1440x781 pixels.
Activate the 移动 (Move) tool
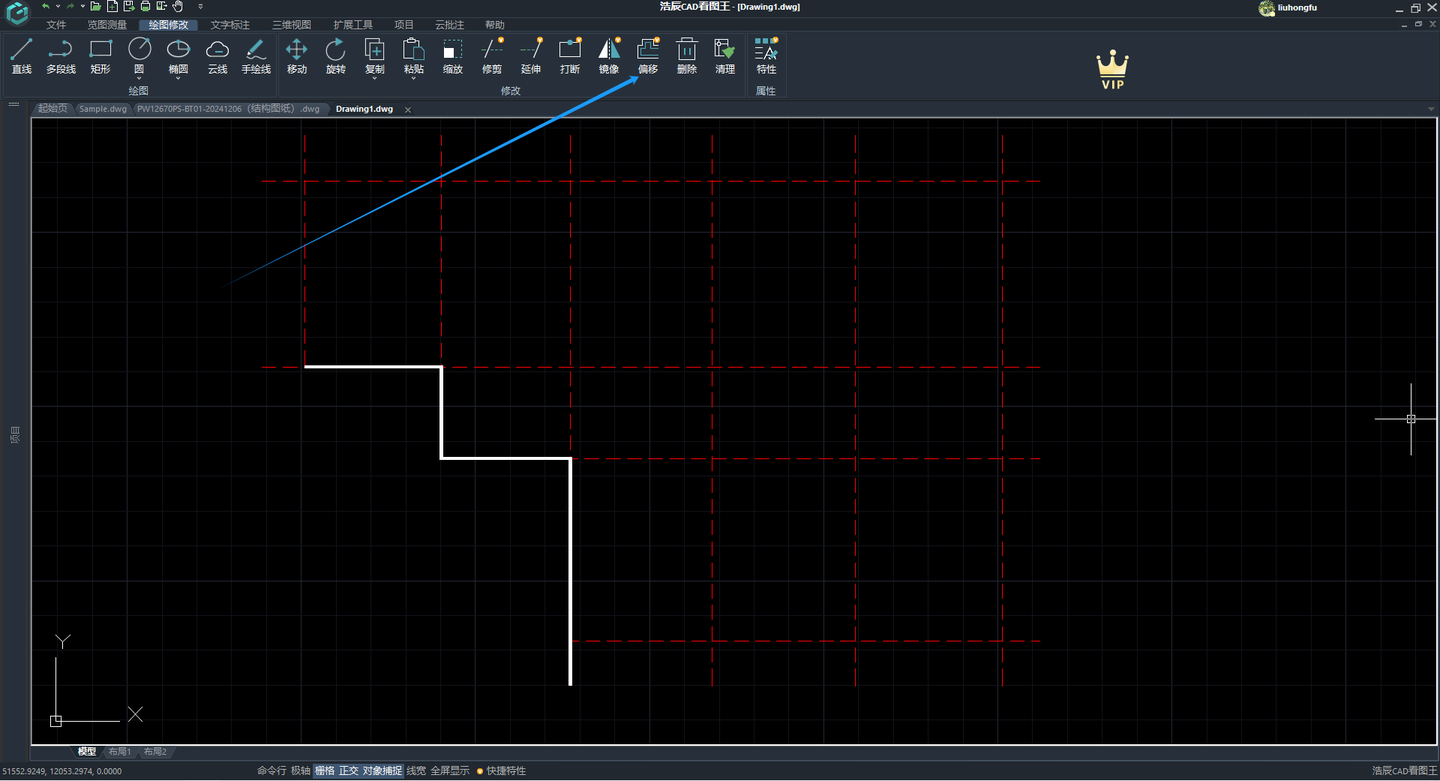coord(297,56)
